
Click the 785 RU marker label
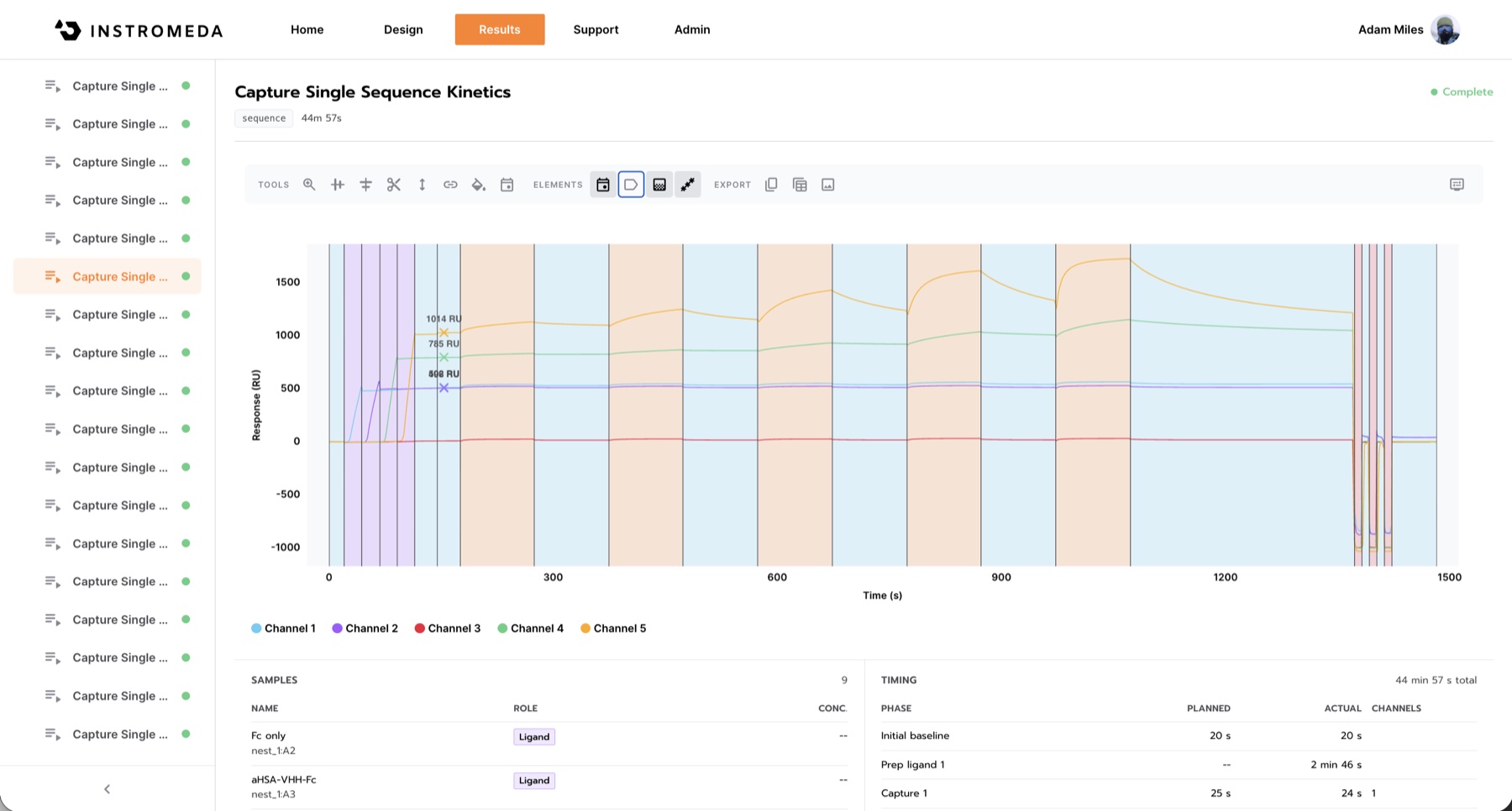click(x=444, y=344)
